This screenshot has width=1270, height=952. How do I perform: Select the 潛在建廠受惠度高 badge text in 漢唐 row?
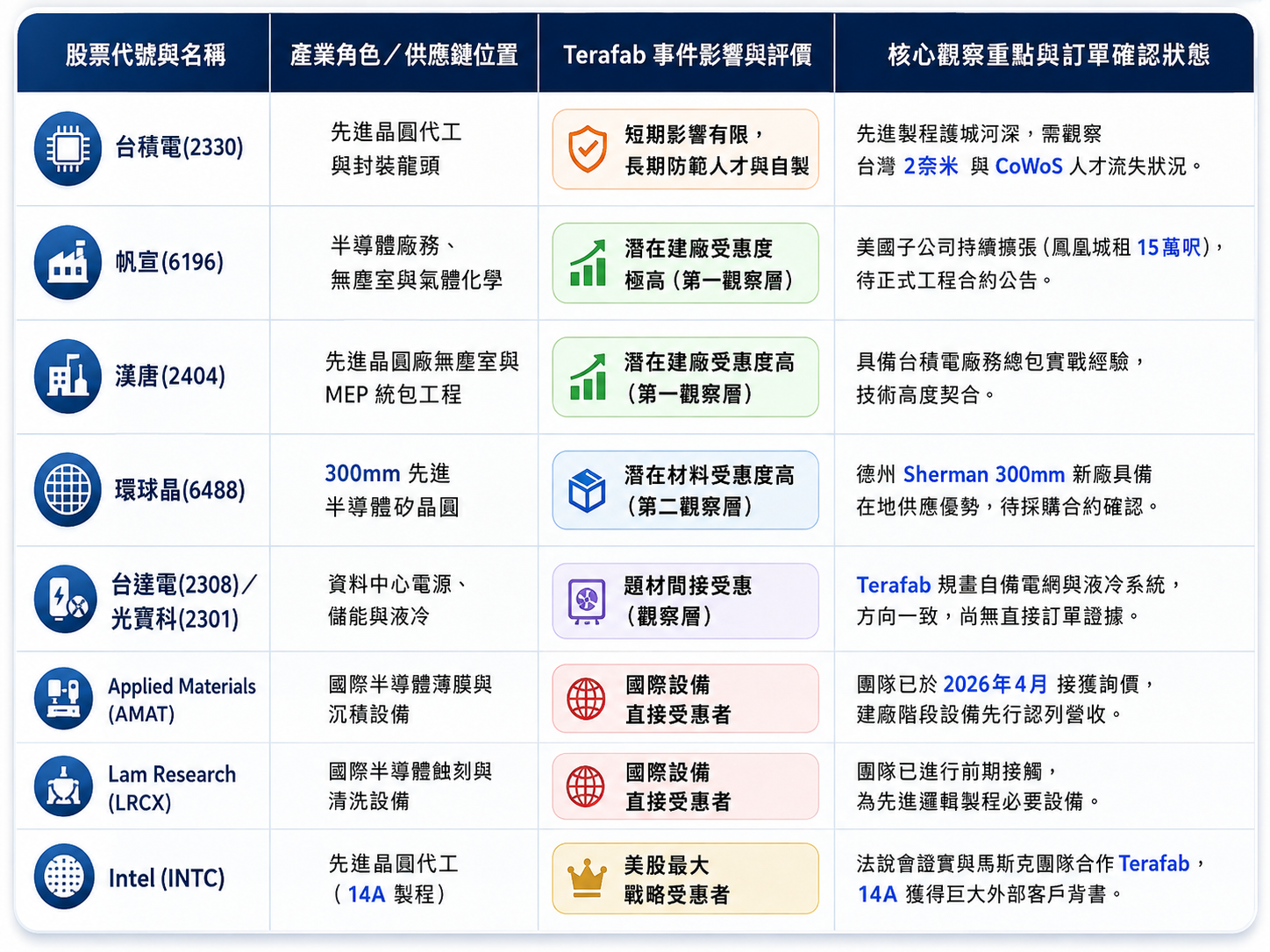coord(710,378)
